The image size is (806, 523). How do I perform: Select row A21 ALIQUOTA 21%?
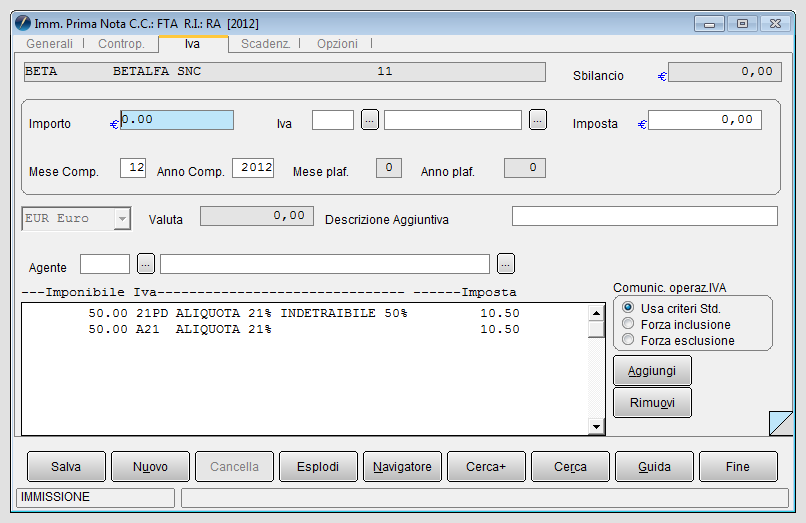(304, 329)
